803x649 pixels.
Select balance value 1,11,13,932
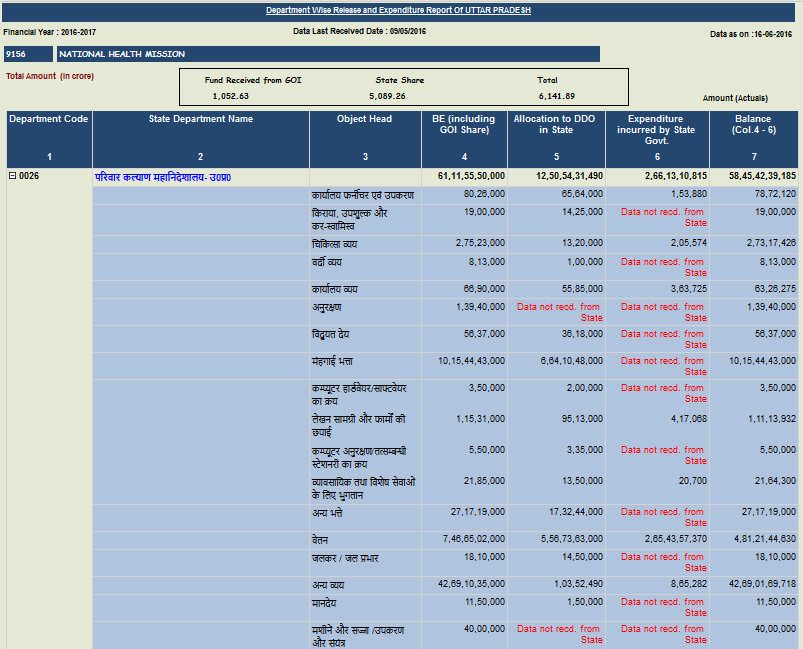pyautogui.click(x=772, y=418)
